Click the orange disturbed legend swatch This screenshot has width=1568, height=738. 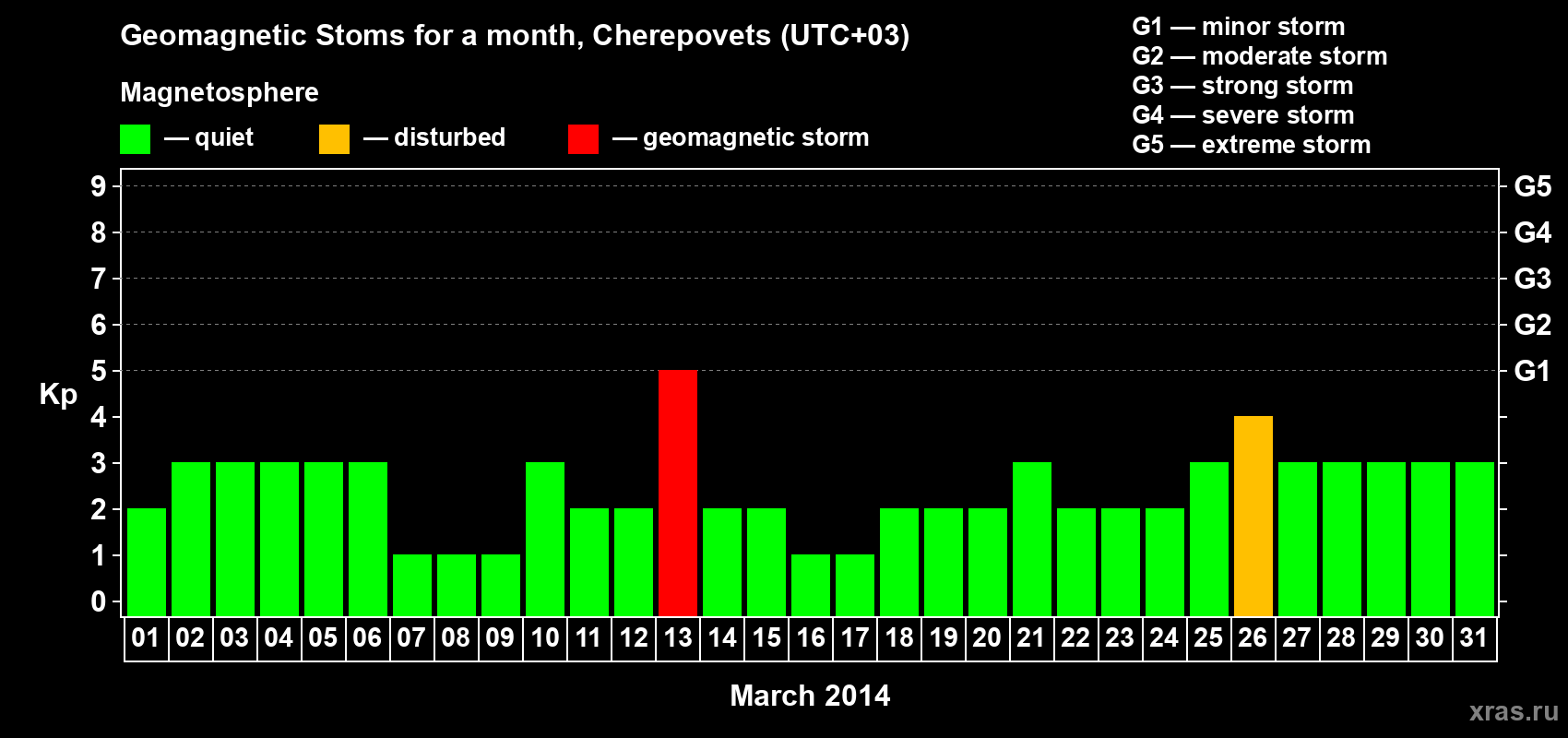pos(334,139)
